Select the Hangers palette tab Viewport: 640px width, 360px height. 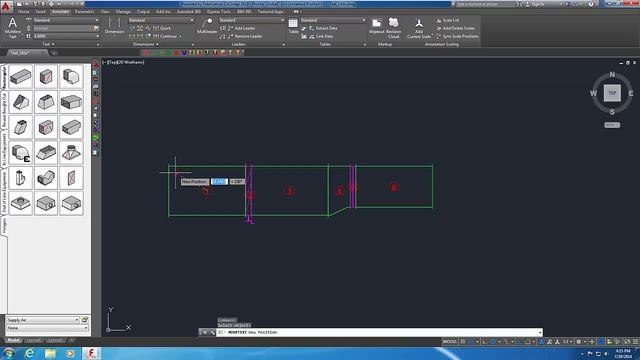click(4, 226)
